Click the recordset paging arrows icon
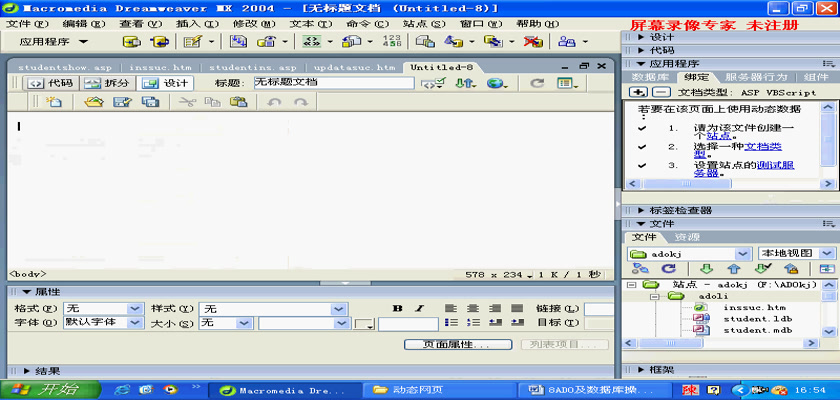This screenshot has width=840, height=400. click(x=312, y=42)
